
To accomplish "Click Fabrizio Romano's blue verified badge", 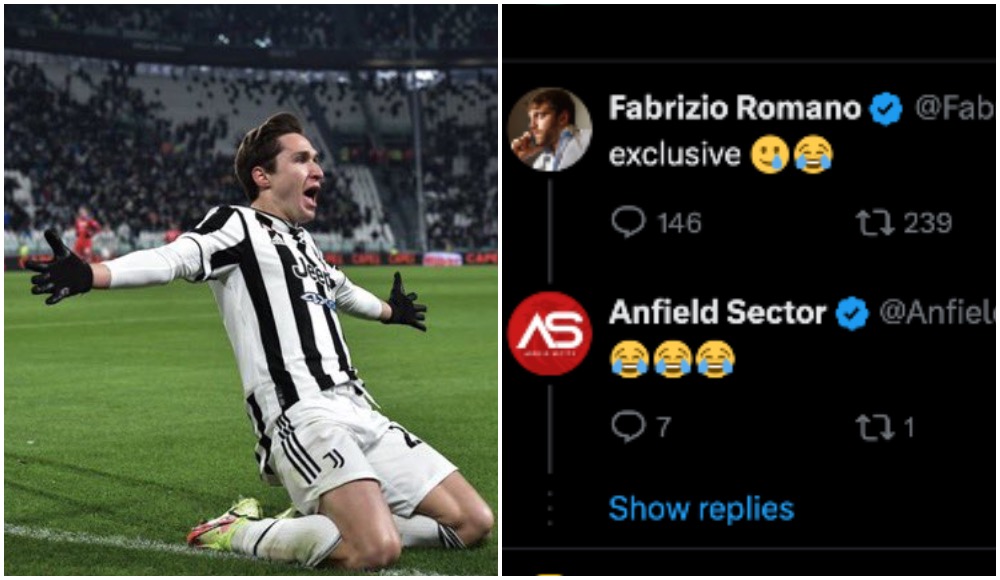I will point(886,108).
